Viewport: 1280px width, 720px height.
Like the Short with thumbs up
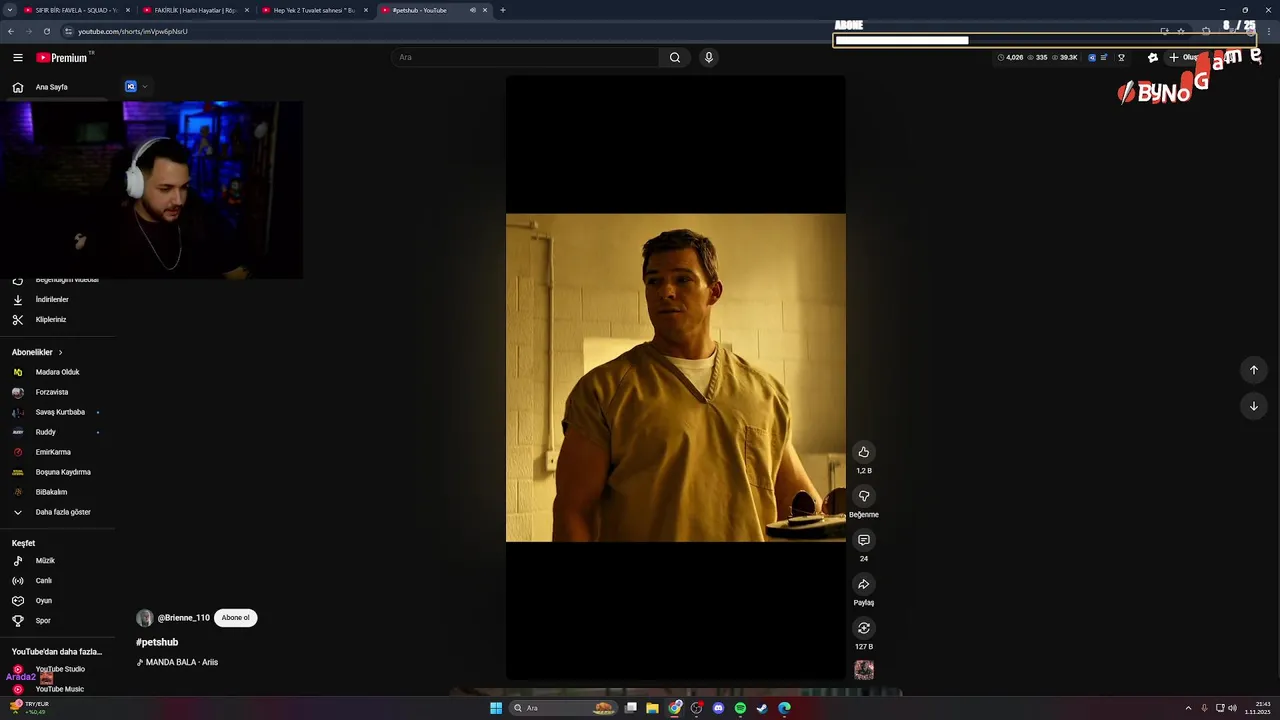(x=864, y=452)
